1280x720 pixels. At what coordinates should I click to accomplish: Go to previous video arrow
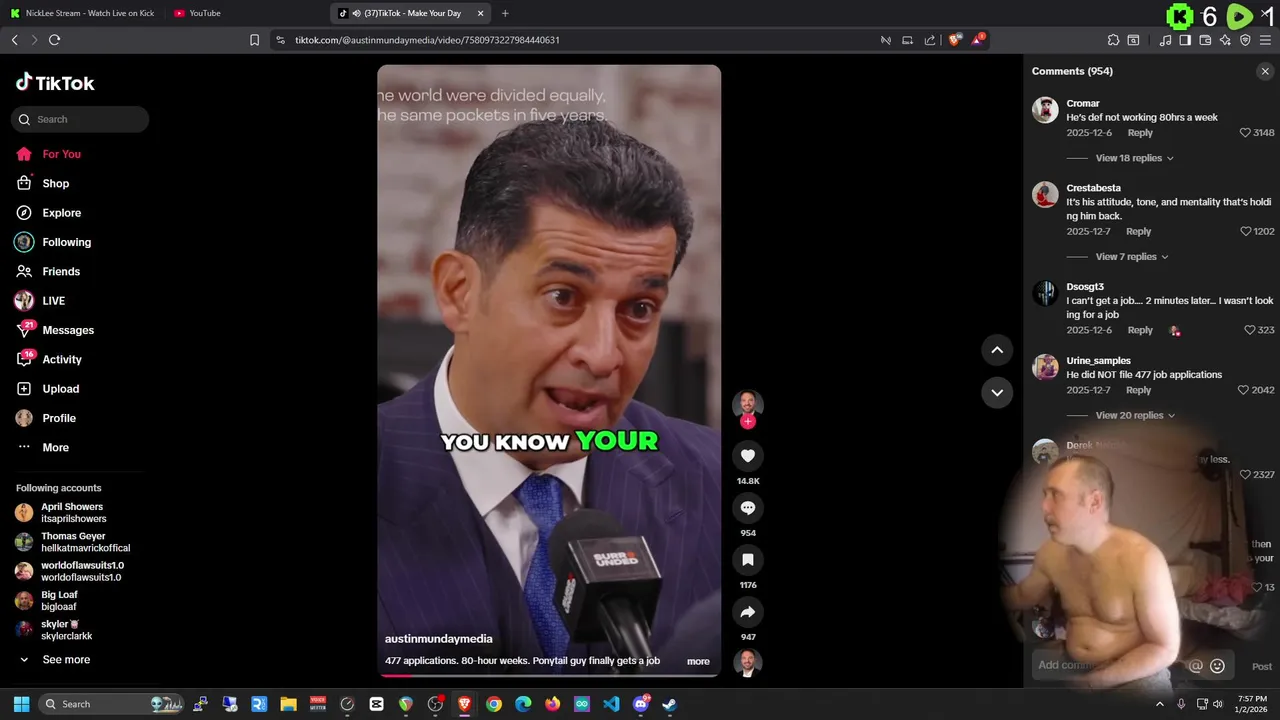(997, 350)
